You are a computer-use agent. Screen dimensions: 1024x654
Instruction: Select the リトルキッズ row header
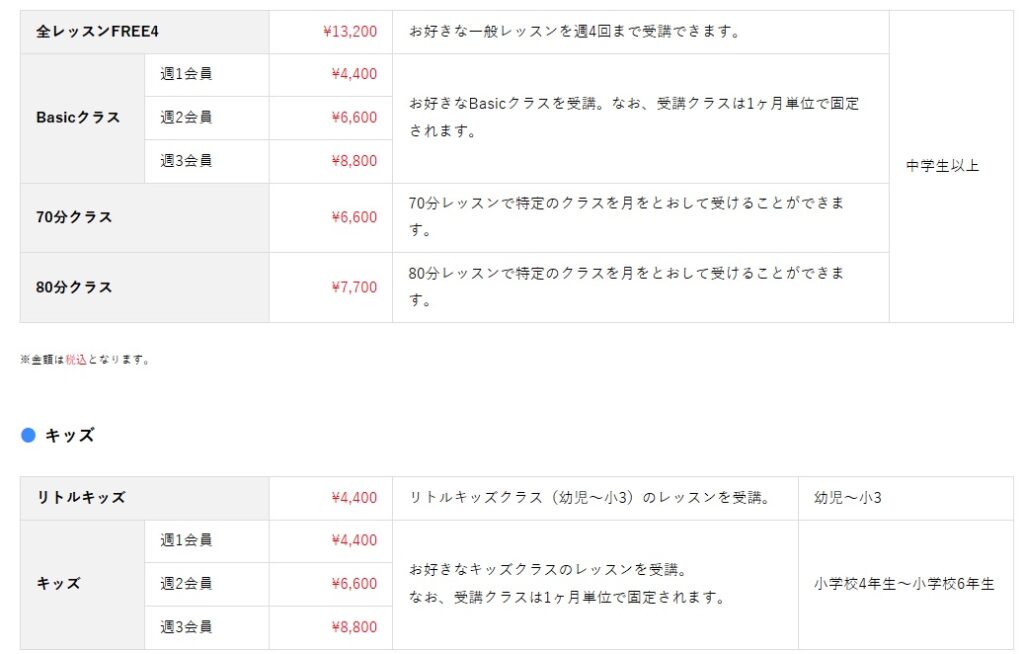click(x=81, y=497)
